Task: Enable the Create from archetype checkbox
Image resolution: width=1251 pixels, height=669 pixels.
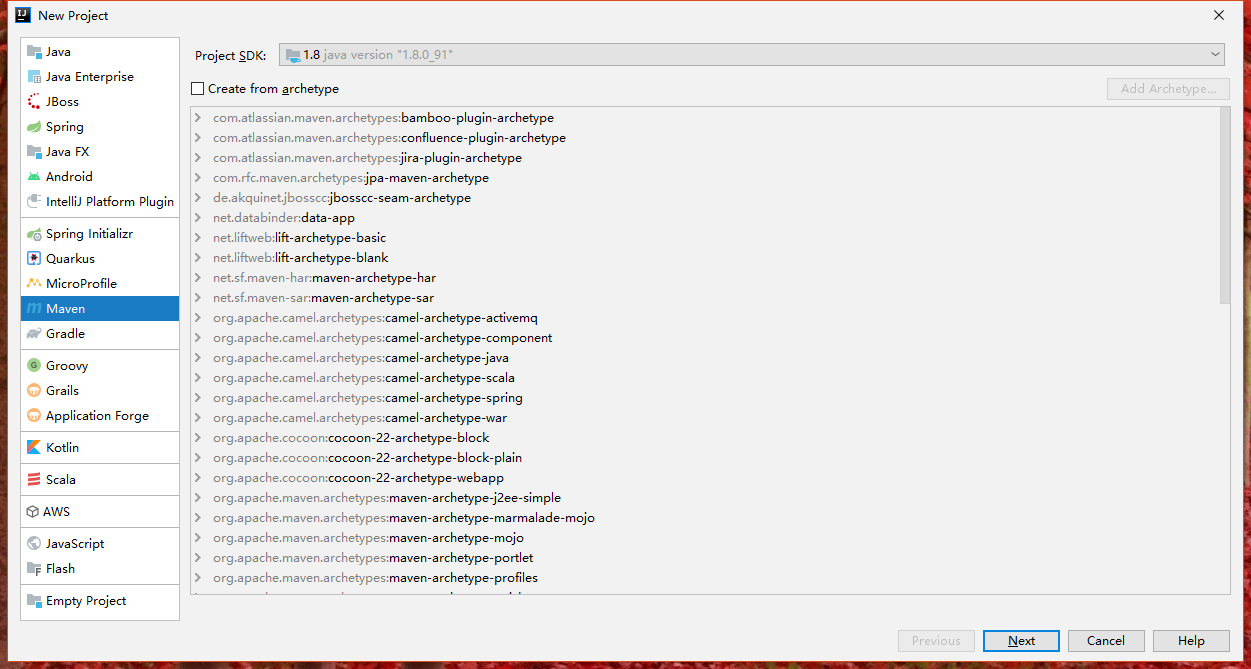Action: click(x=198, y=89)
